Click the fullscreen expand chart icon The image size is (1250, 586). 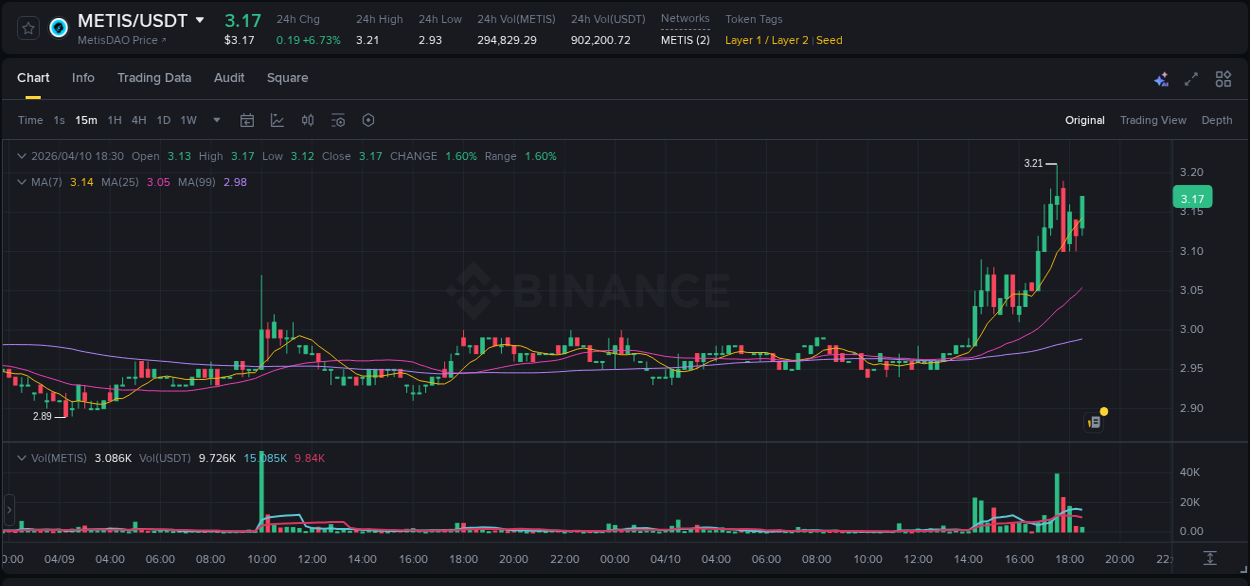pyautogui.click(x=1190, y=78)
